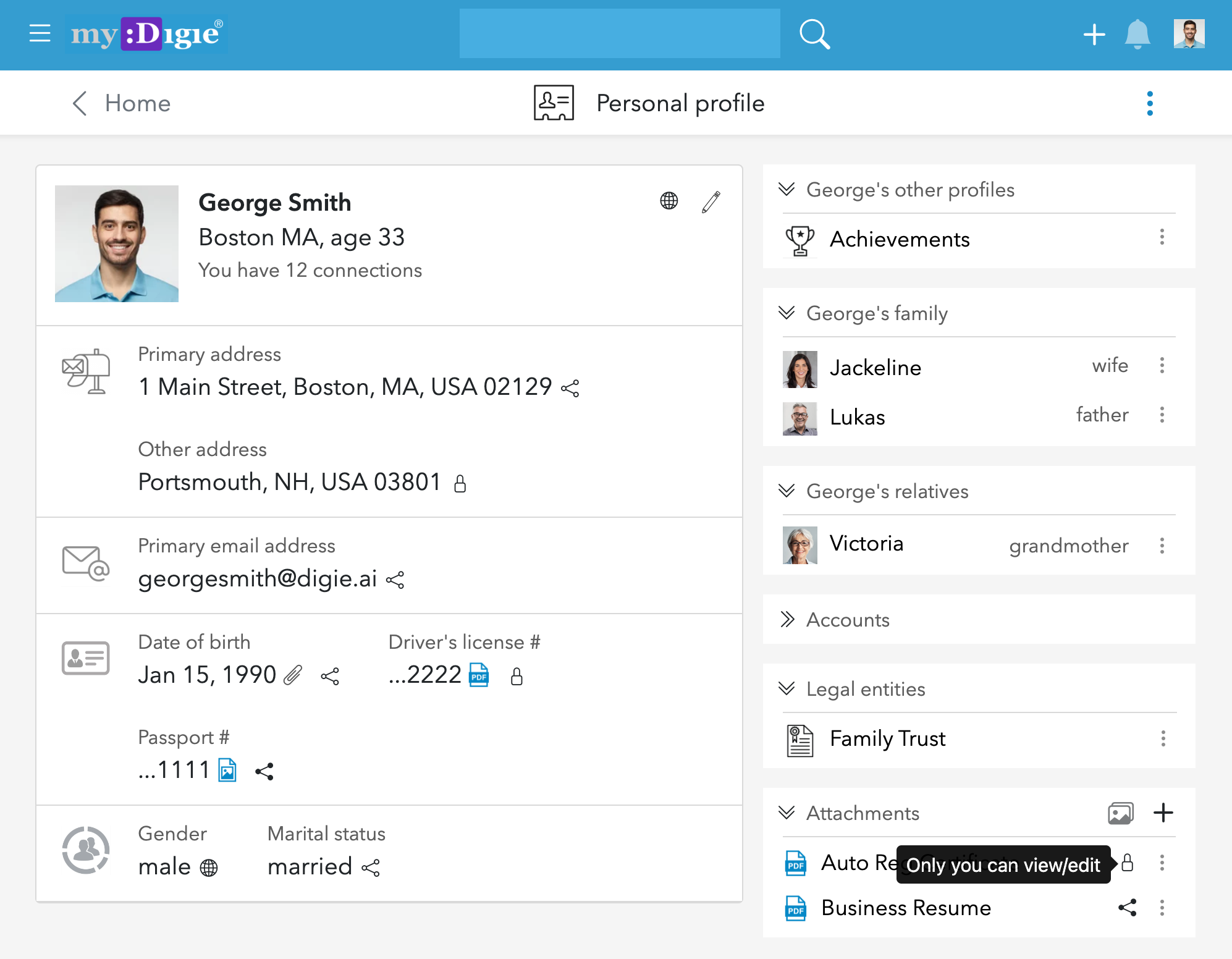This screenshot has height=959, width=1232.
Task: Toggle lock on Portsmouth other address
Action: coord(460,483)
